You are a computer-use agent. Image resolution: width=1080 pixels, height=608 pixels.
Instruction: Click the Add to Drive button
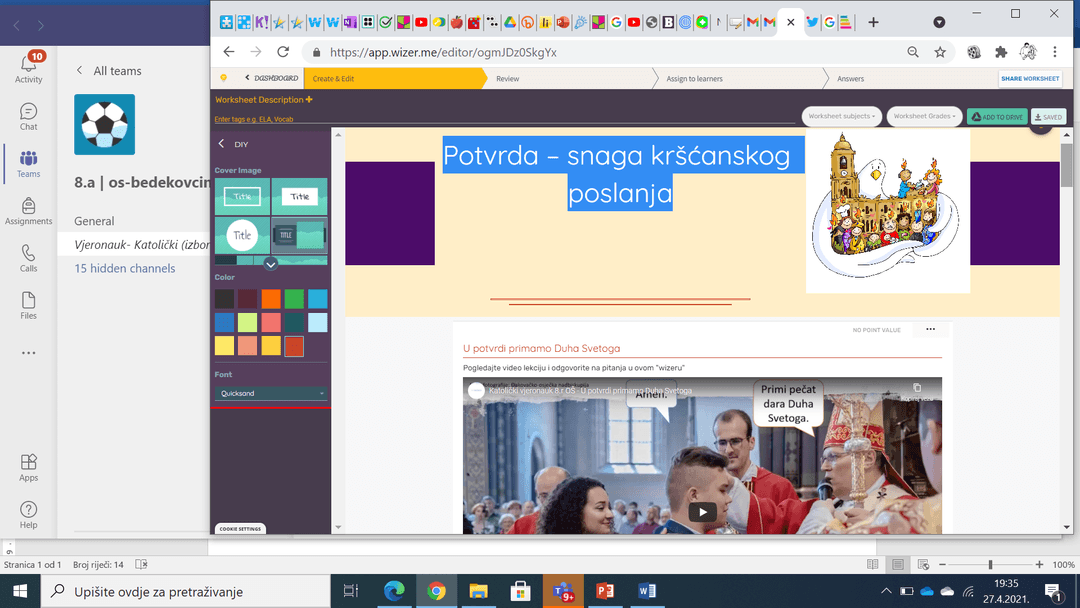[x=997, y=117]
